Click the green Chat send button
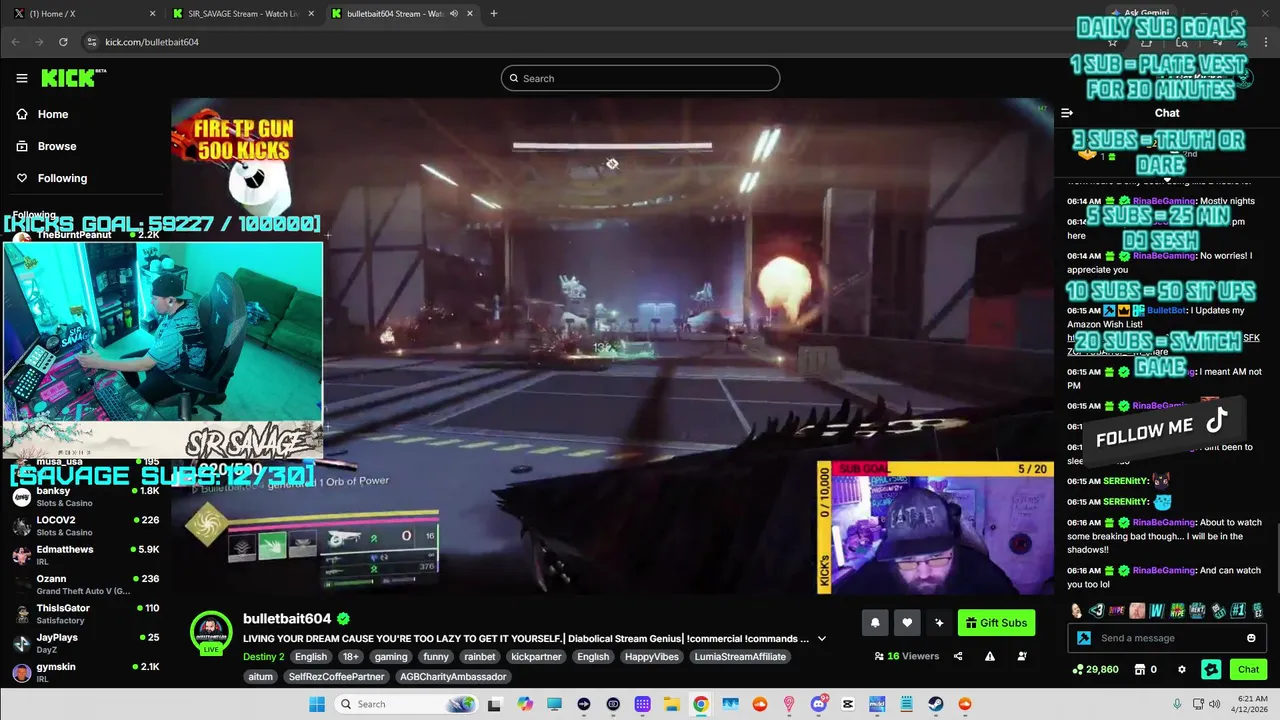The height and width of the screenshot is (720, 1280). pyautogui.click(x=1249, y=669)
